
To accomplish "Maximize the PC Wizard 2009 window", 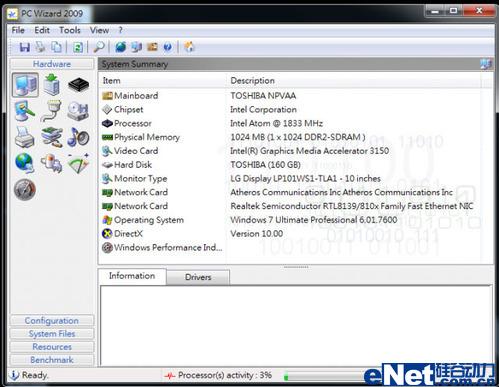I will tap(453, 11).
